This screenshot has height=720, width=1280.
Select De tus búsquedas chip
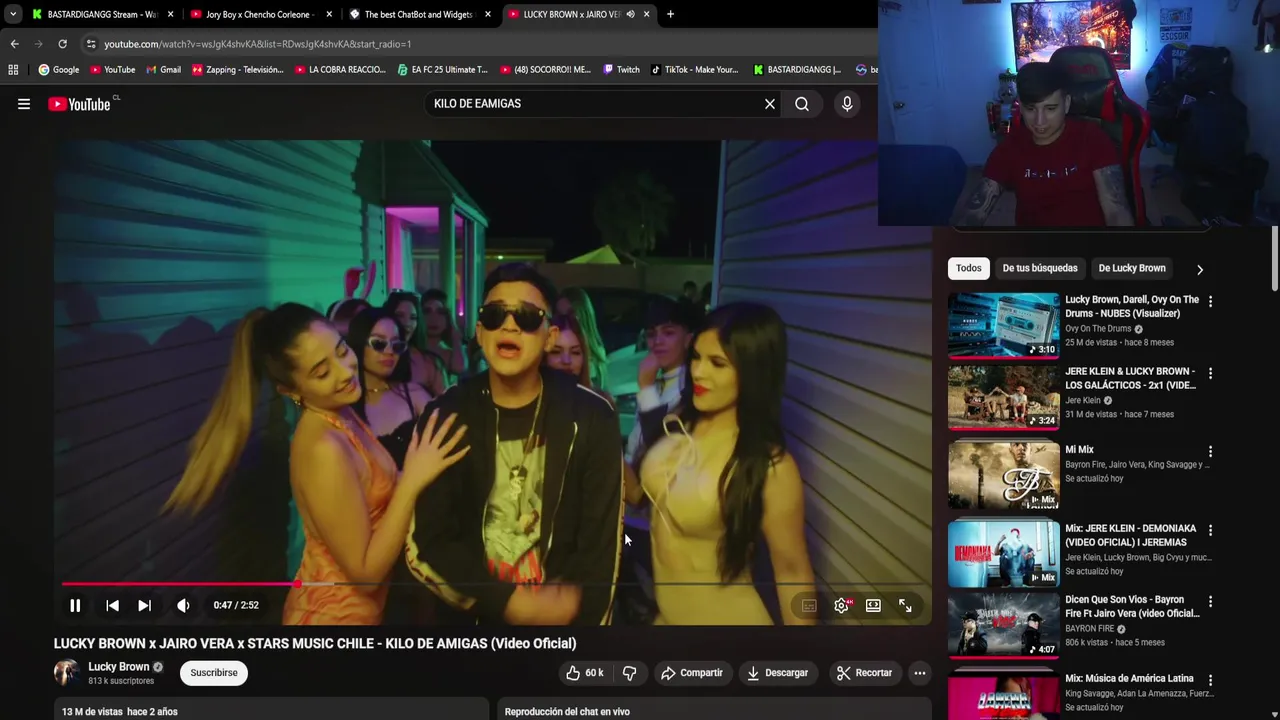tap(1040, 268)
